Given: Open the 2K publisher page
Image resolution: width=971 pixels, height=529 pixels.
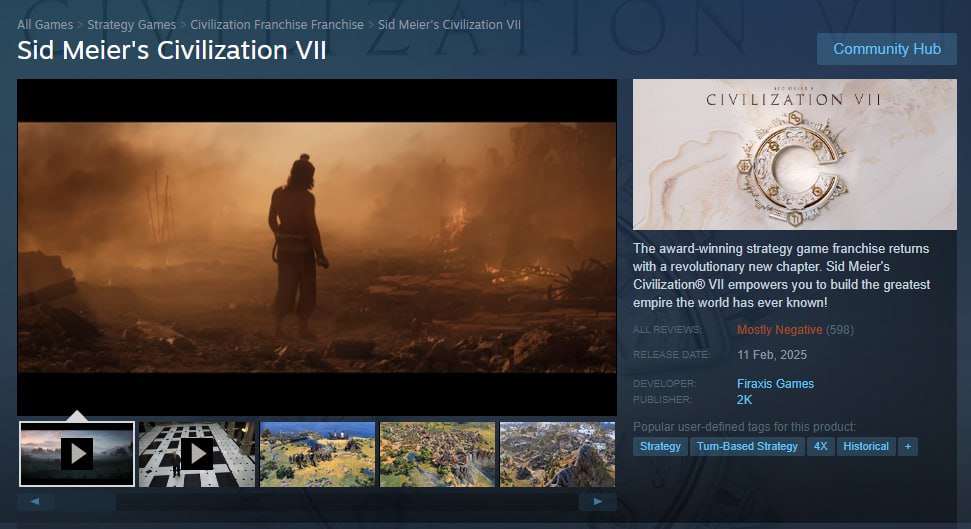Looking at the screenshot, I should click(744, 400).
